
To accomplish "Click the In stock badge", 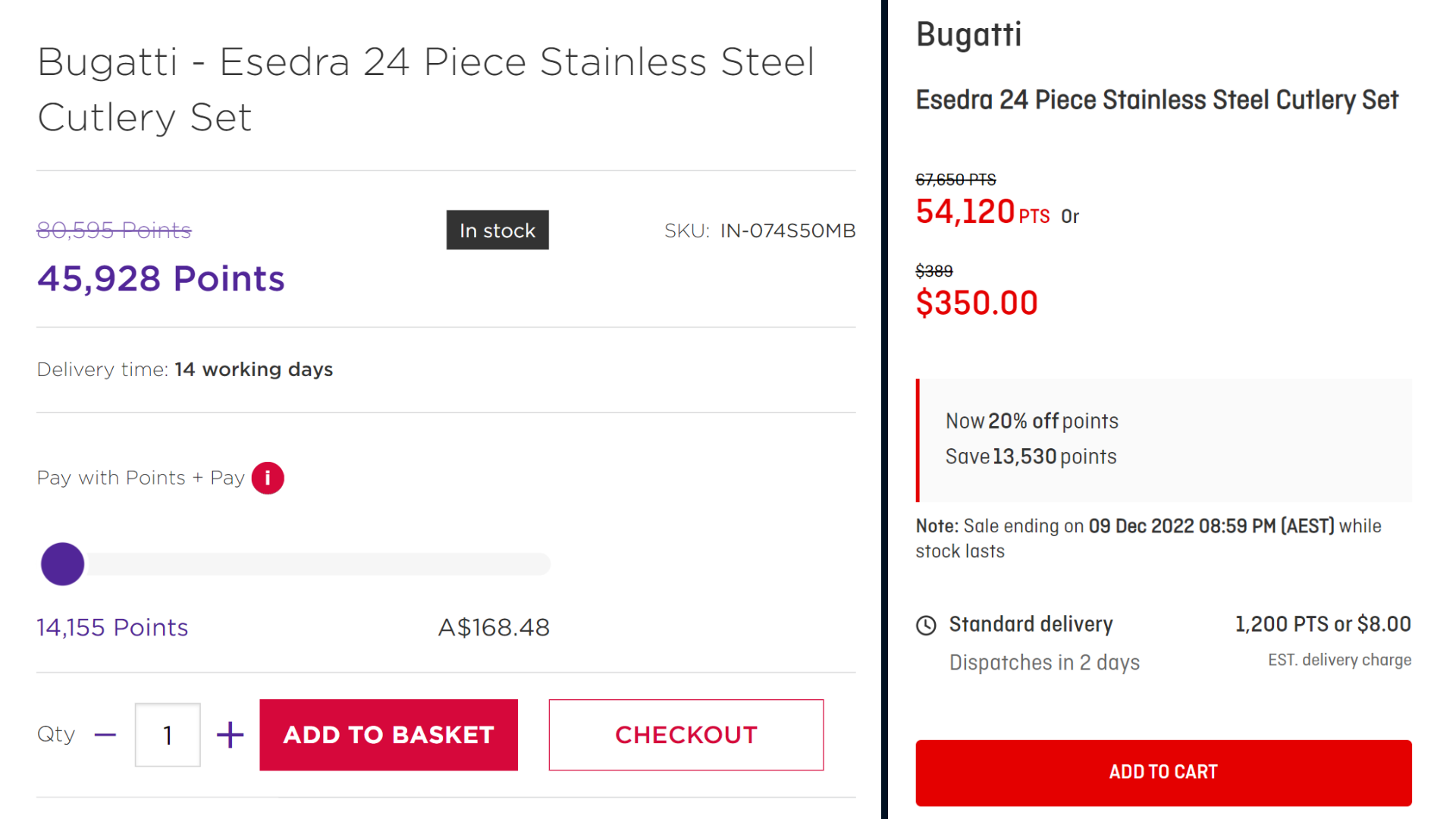I will [497, 230].
